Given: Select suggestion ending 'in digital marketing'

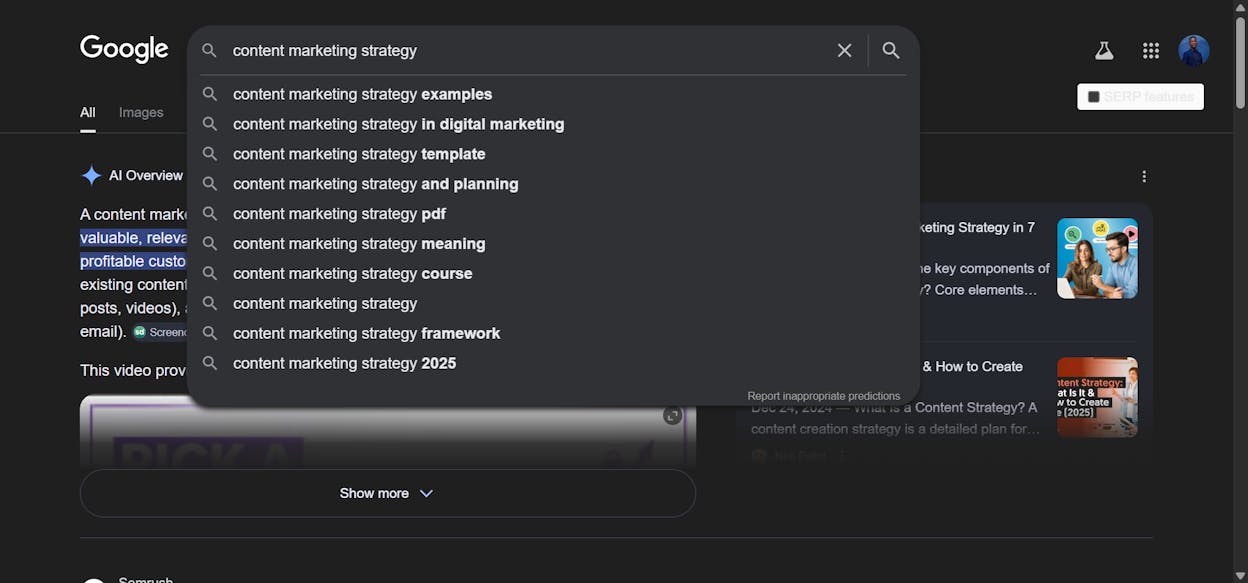Looking at the screenshot, I should click(553, 124).
